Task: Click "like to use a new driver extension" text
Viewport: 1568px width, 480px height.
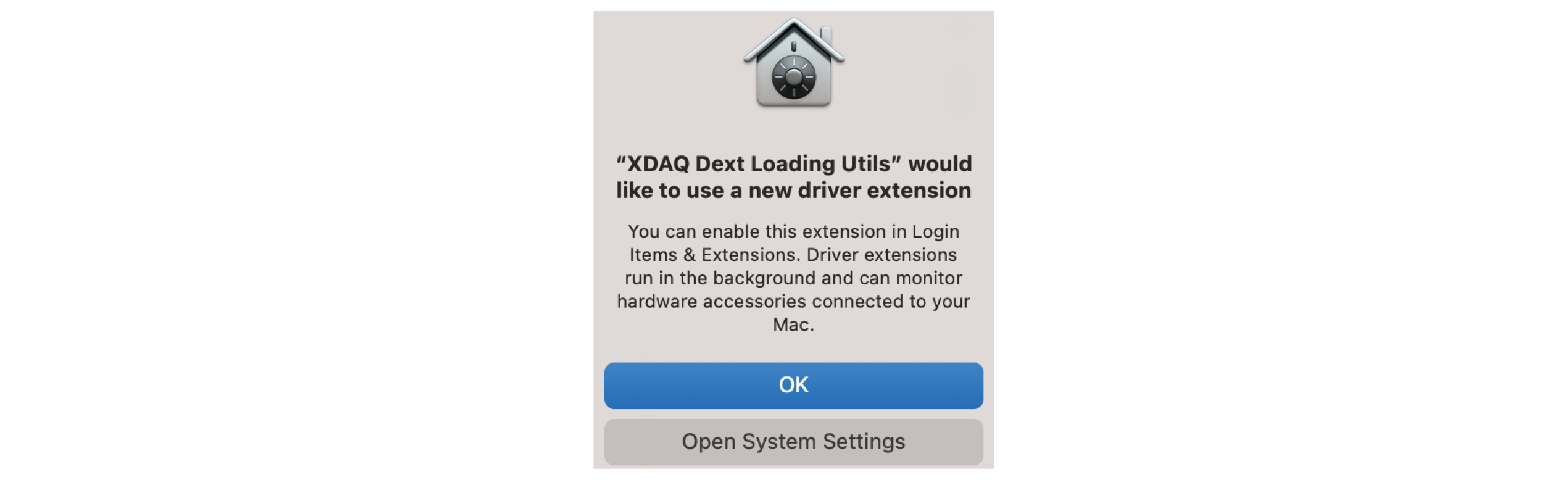Action: point(794,190)
